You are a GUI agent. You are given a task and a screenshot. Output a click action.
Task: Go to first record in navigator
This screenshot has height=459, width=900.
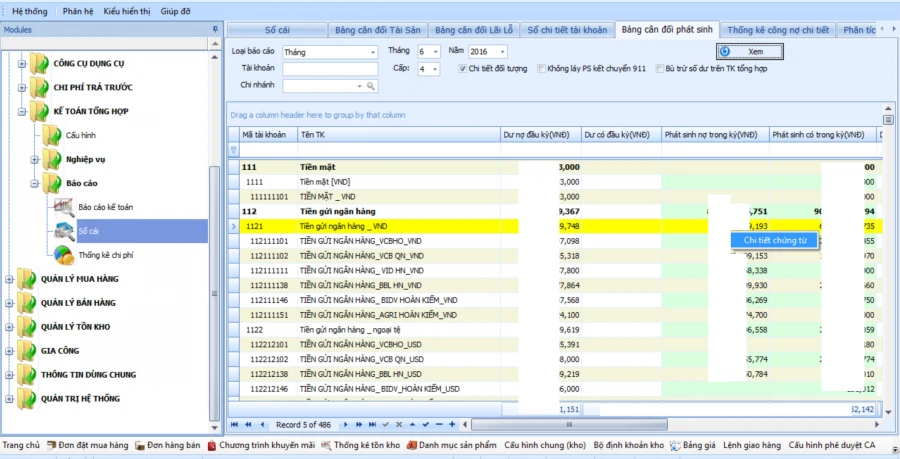point(234,425)
